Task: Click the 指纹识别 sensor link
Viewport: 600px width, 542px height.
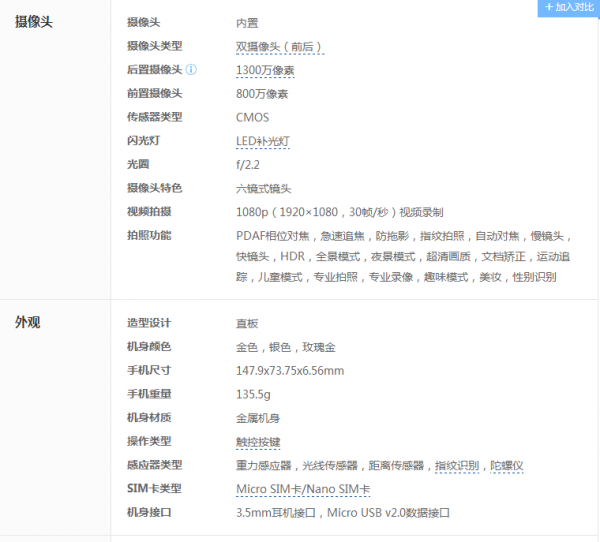Action: click(457, 466)
